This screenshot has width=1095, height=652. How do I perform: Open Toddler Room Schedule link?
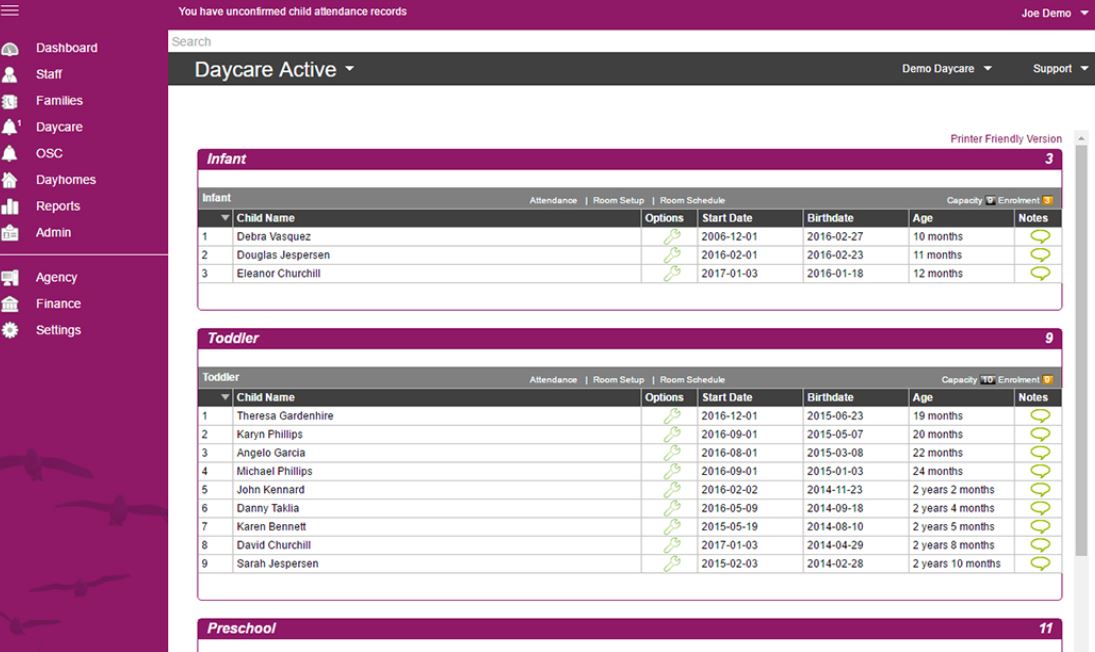[692, 380]
